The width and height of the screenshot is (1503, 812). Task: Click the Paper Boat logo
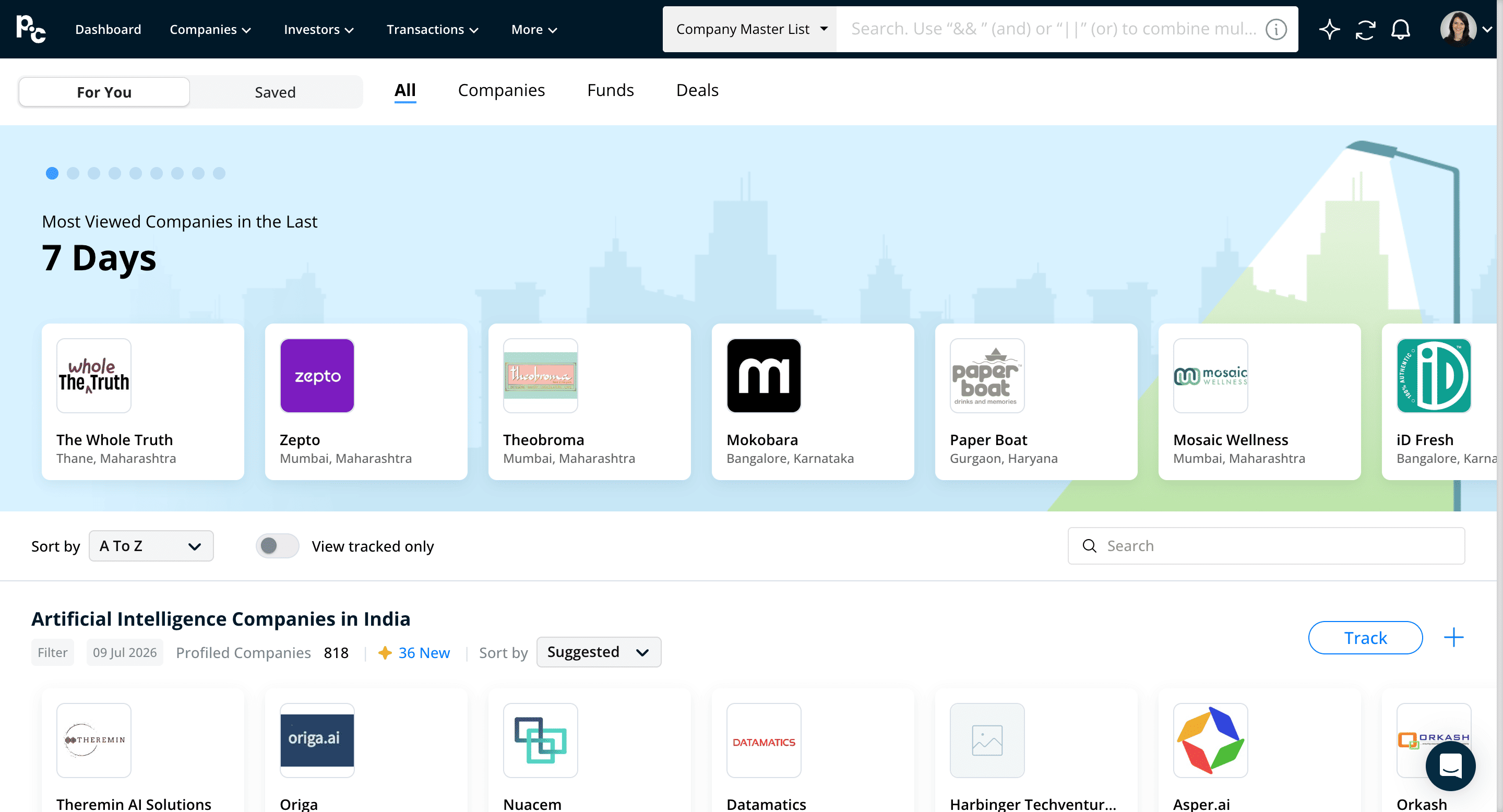click(987, 376)
